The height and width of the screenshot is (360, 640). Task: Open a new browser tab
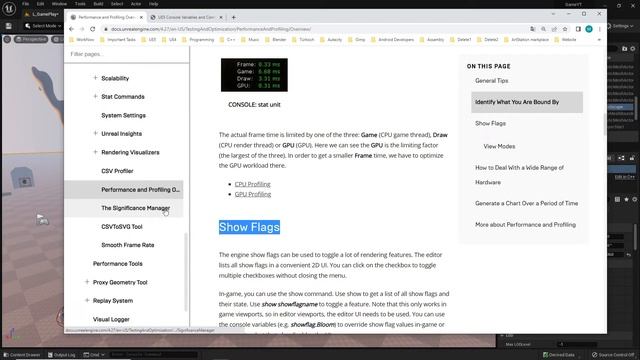[x=233, y=17]
